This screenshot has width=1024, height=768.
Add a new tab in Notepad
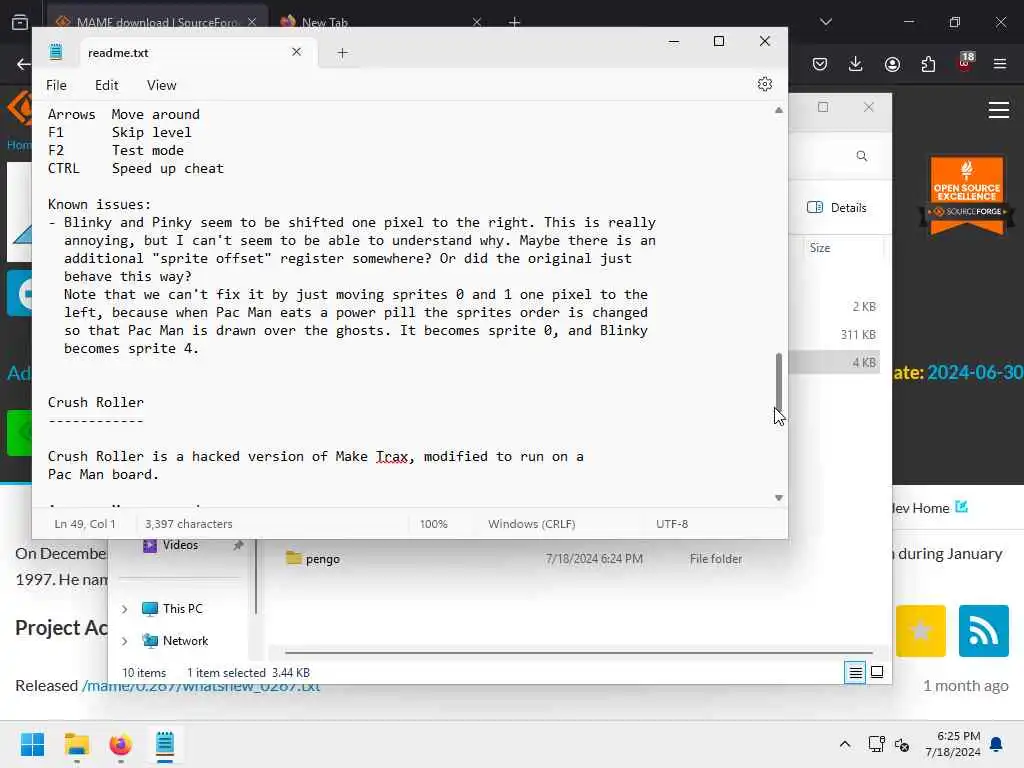342,53
